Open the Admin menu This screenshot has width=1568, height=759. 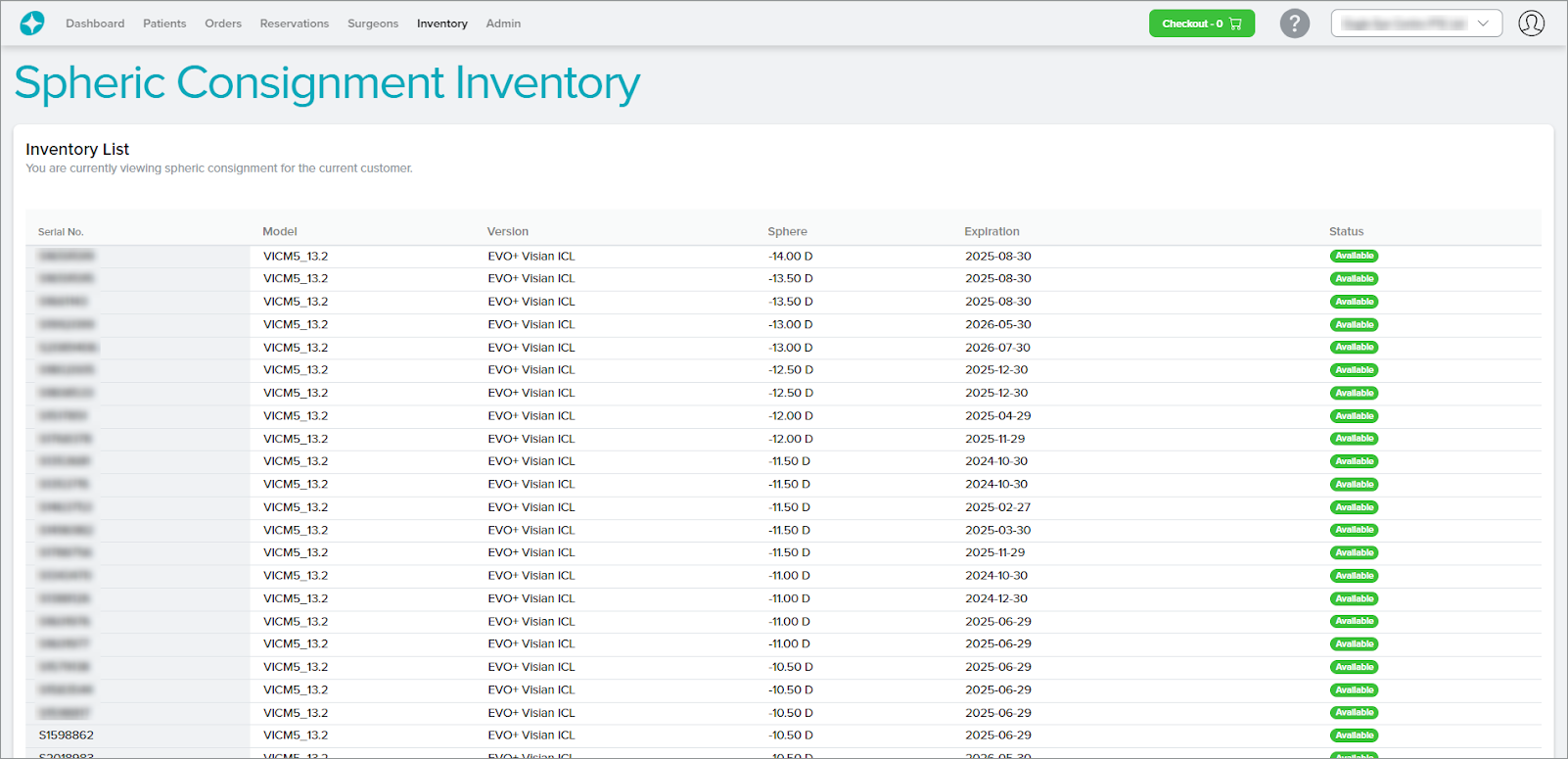pos(503,24)
